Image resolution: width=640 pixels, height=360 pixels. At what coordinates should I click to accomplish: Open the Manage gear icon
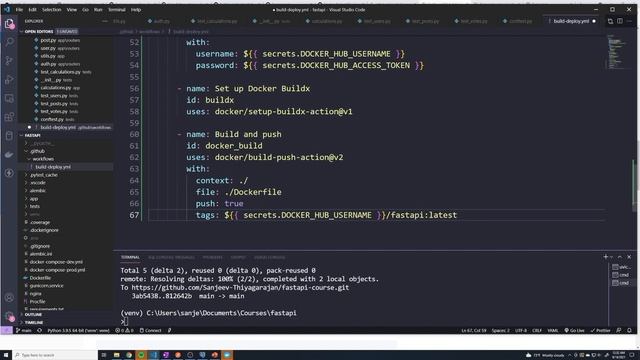(x=9, y=316)
